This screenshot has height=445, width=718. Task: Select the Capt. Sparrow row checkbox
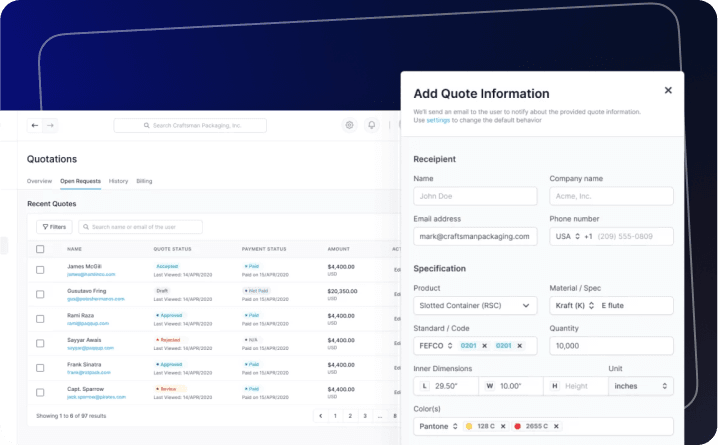[x=40, y=390]
